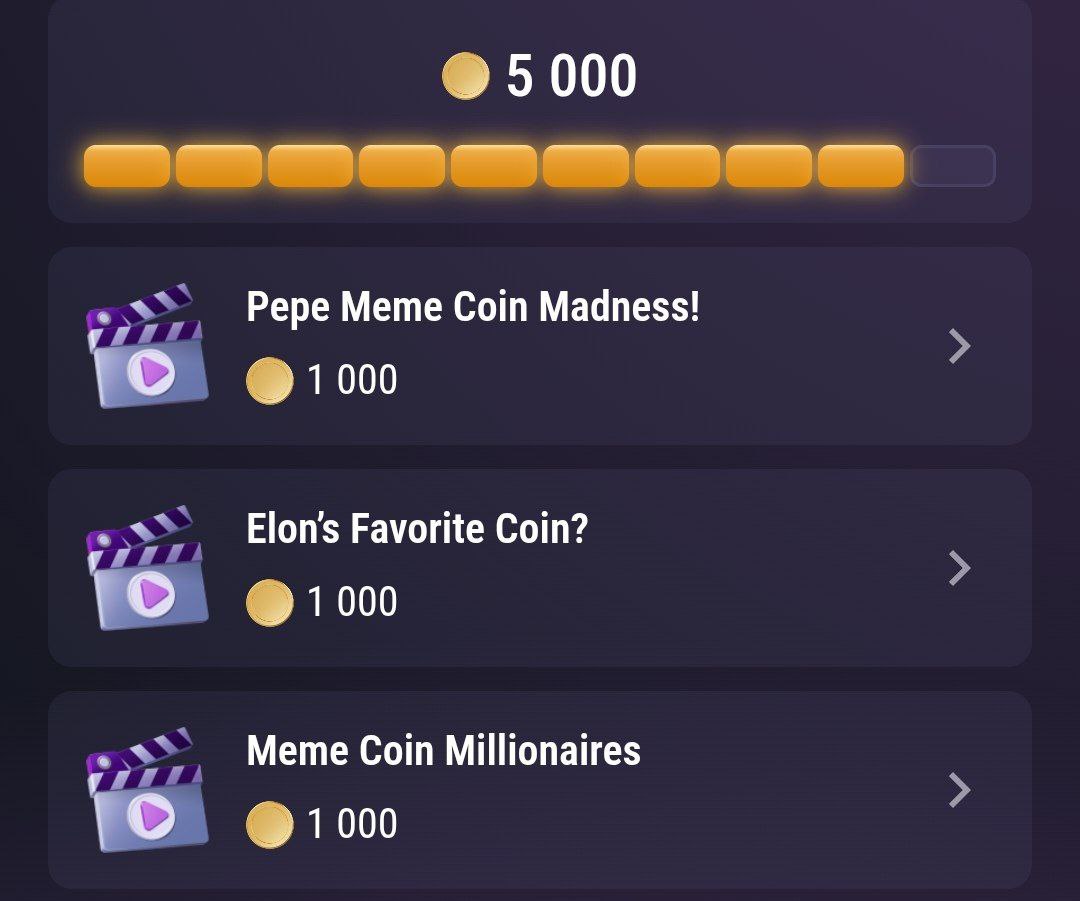Tap the Elon's Favorite Coin clapperboard icon

(x=147, y=568)
